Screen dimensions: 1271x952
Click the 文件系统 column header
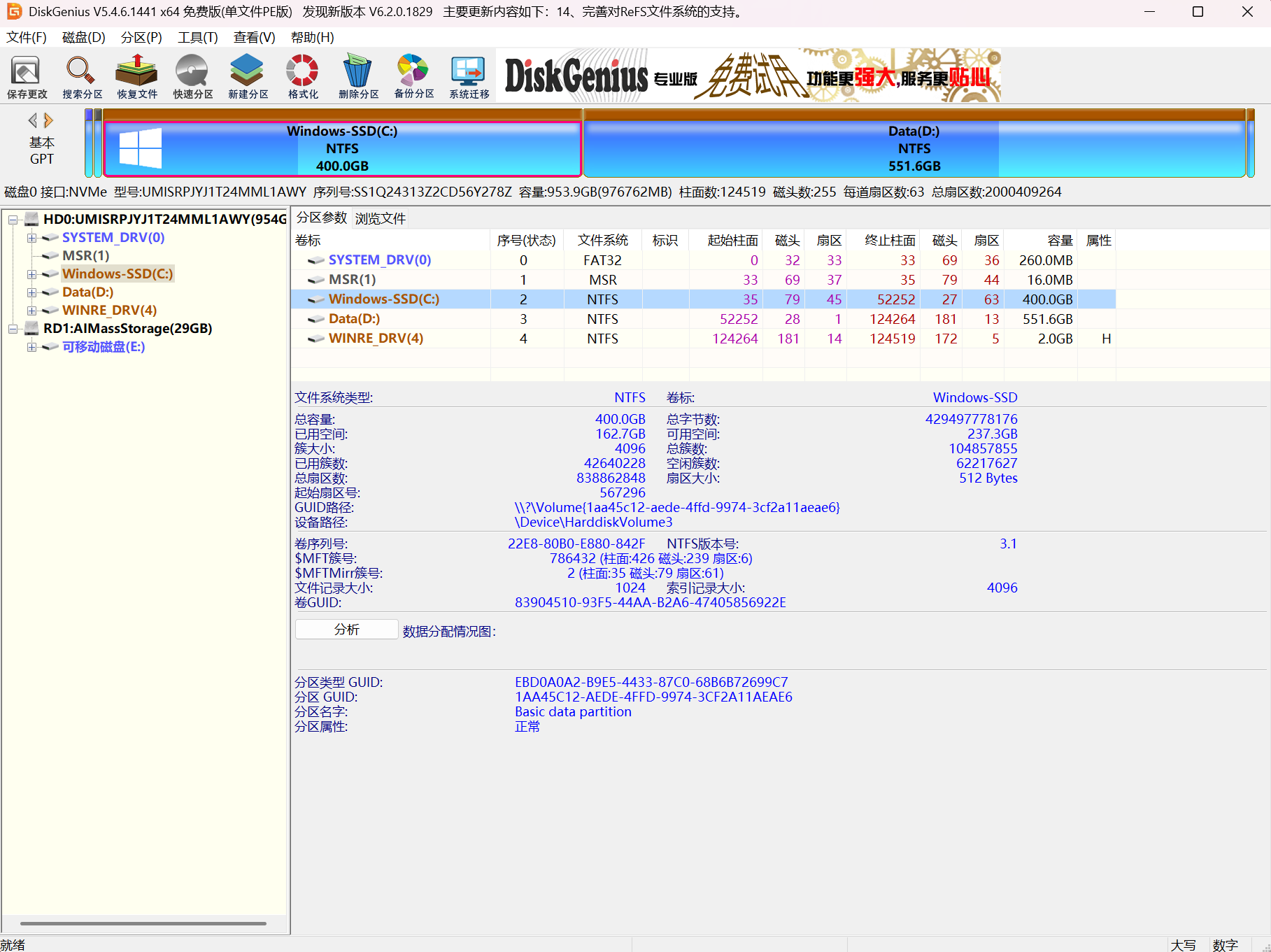603,241
